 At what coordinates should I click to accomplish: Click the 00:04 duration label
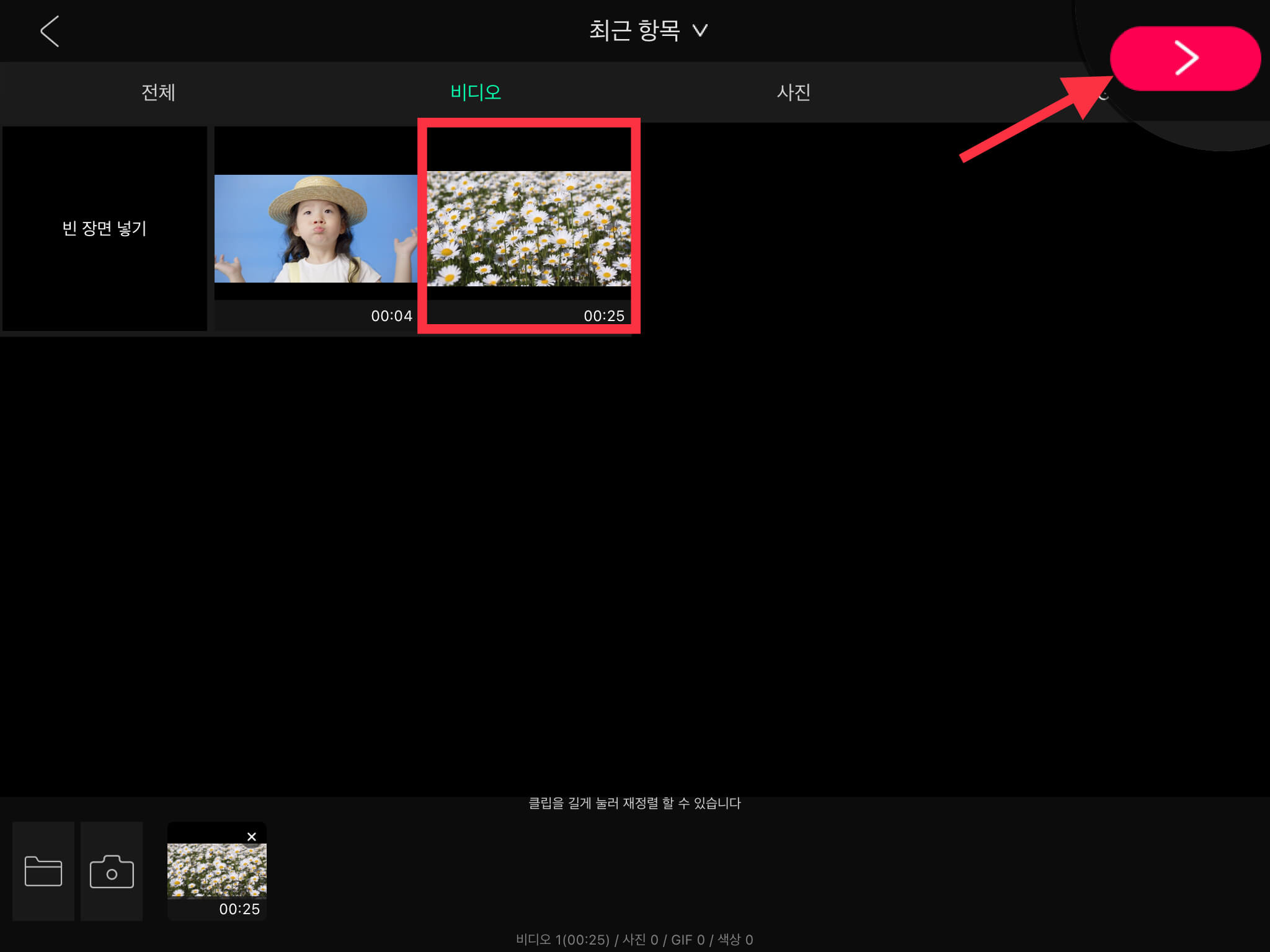(x=391, y=316)
